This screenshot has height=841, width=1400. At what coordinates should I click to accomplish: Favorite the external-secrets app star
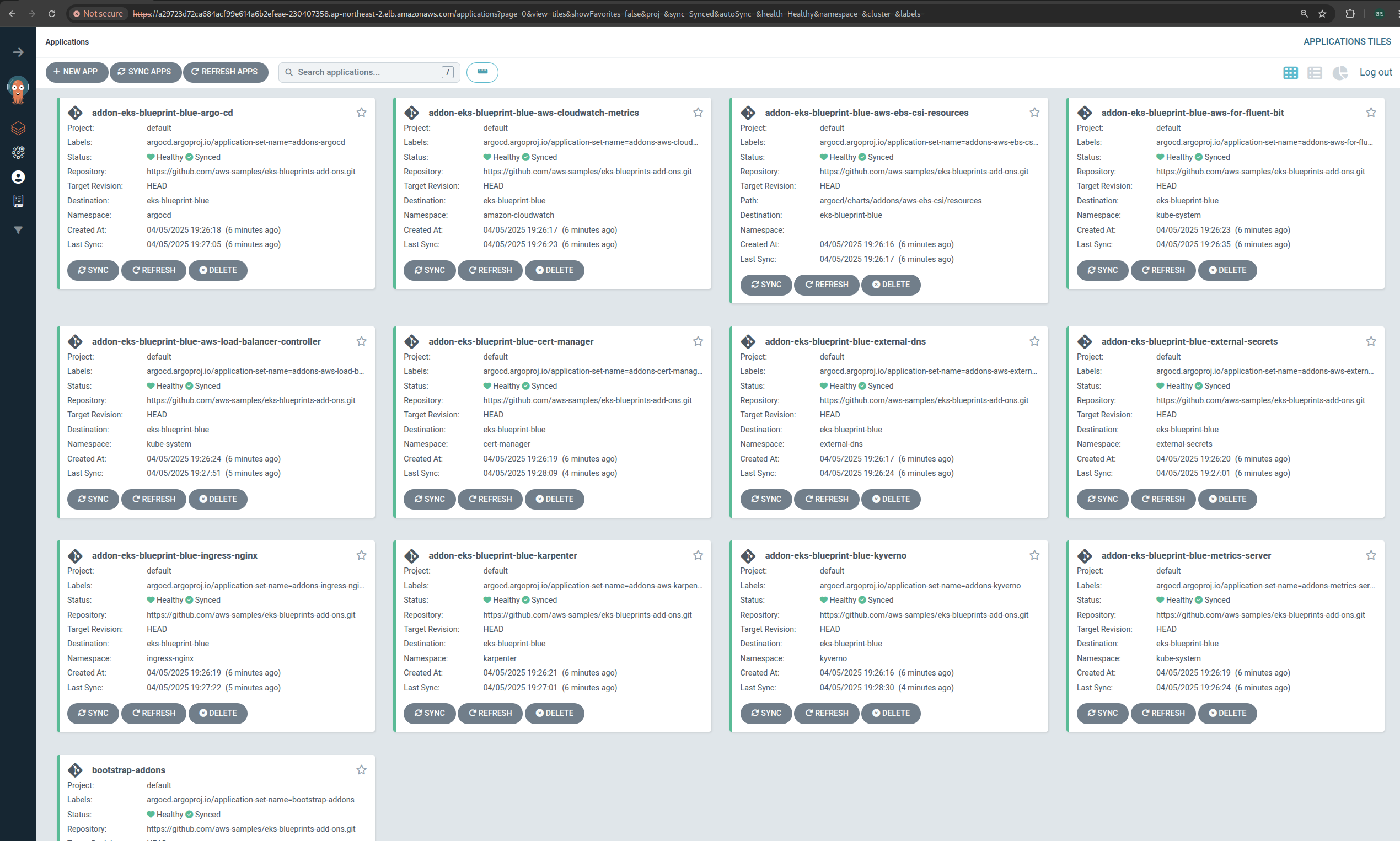point(1371,342)
